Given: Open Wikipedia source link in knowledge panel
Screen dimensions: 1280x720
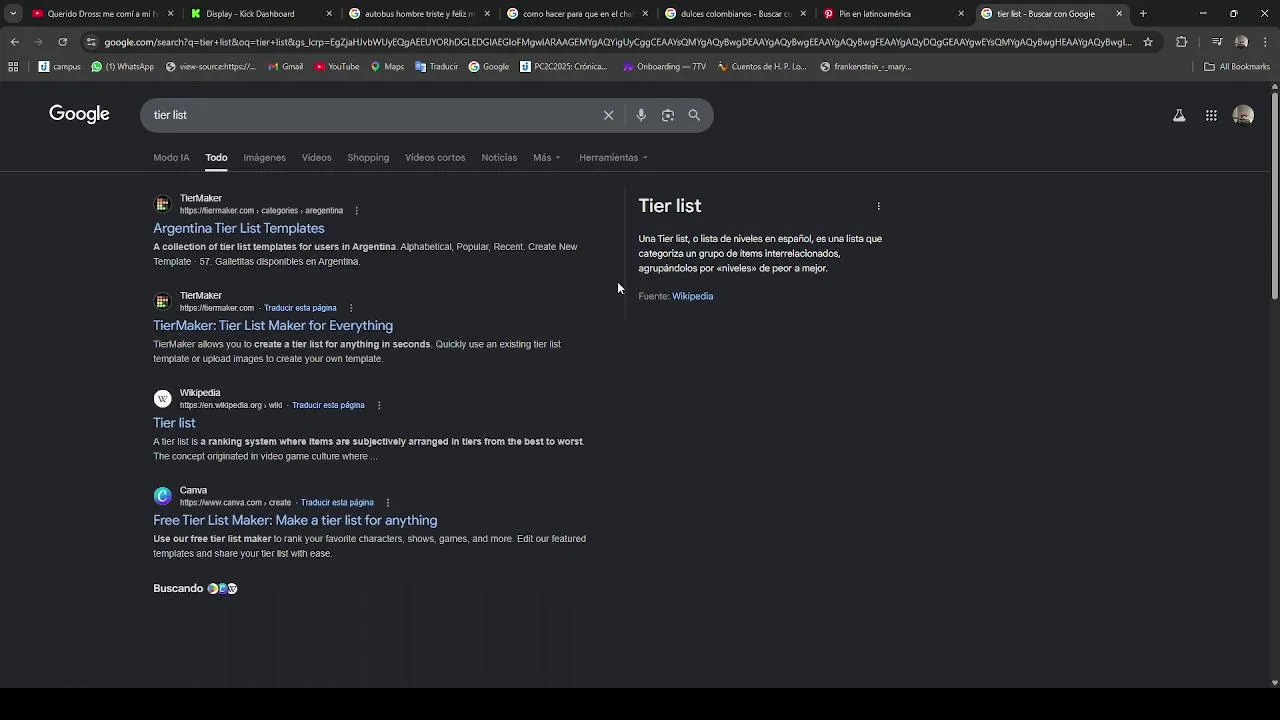Looking at the screenshot, I should (692, 296).
